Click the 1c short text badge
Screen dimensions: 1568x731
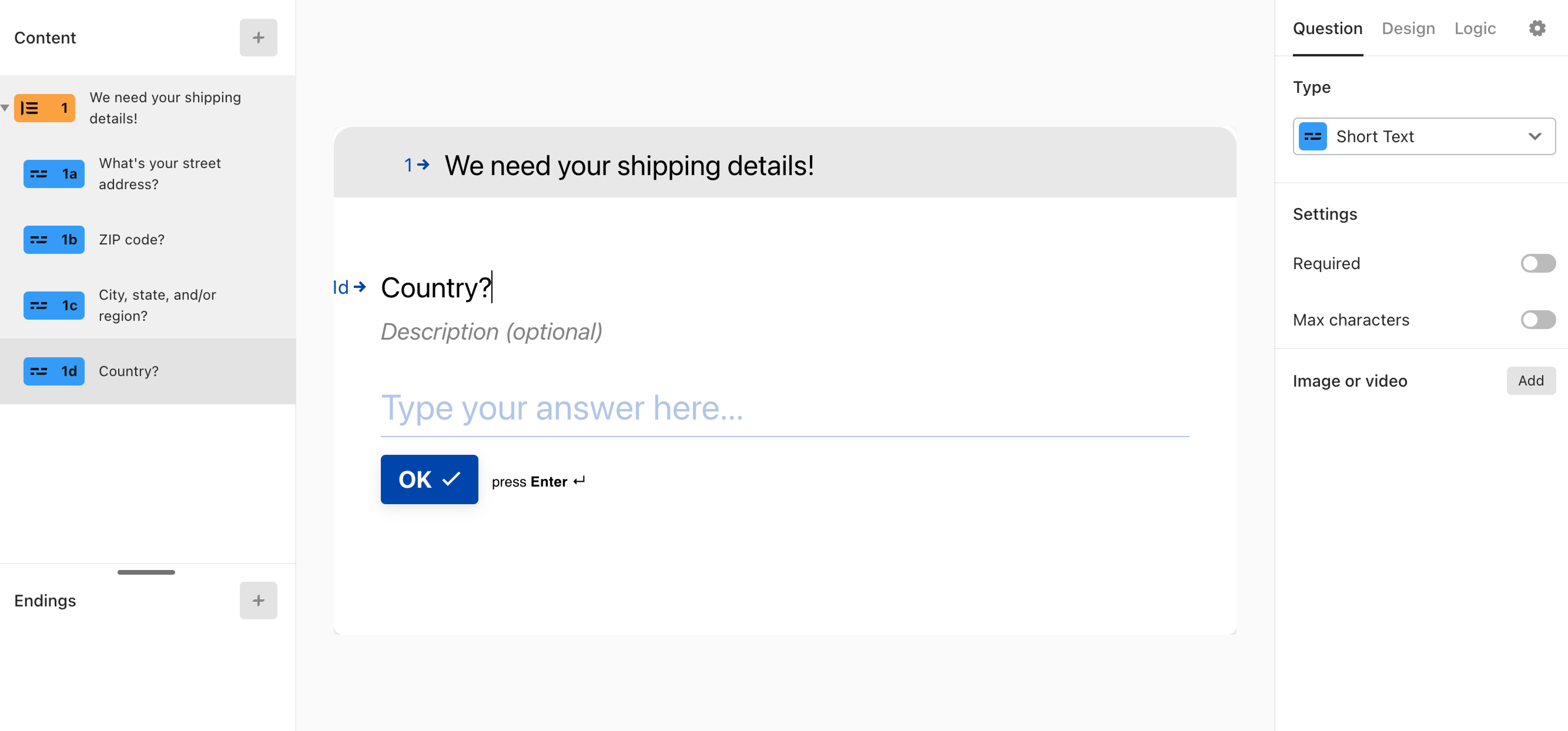point(53,306)
